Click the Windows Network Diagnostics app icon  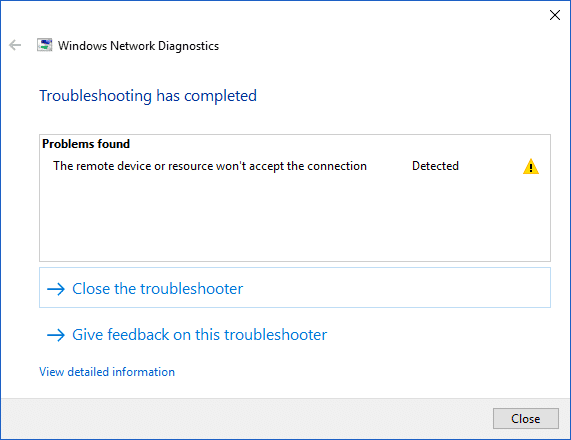[x=44, y=45]
